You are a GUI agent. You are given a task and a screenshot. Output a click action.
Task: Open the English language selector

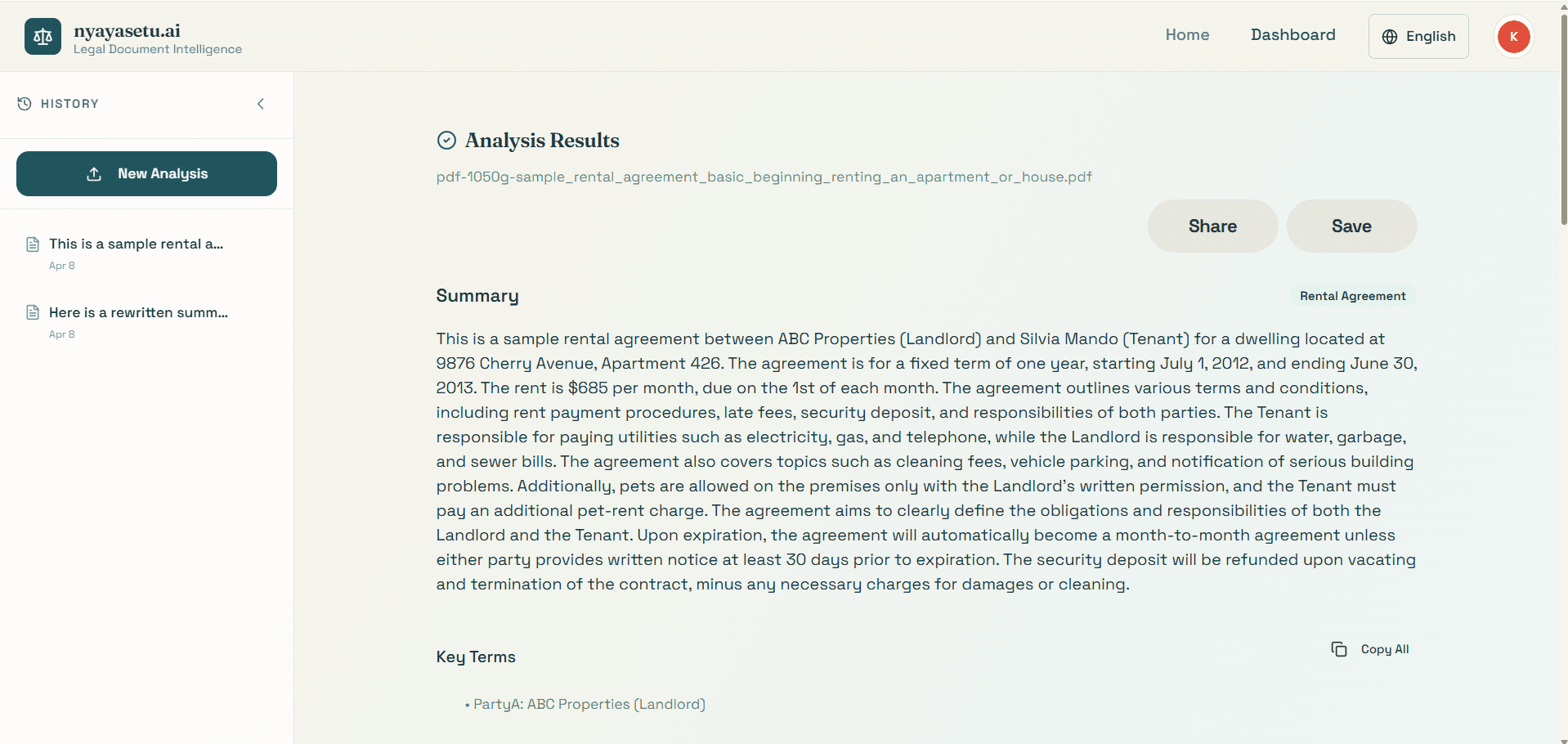point(1418,37)
